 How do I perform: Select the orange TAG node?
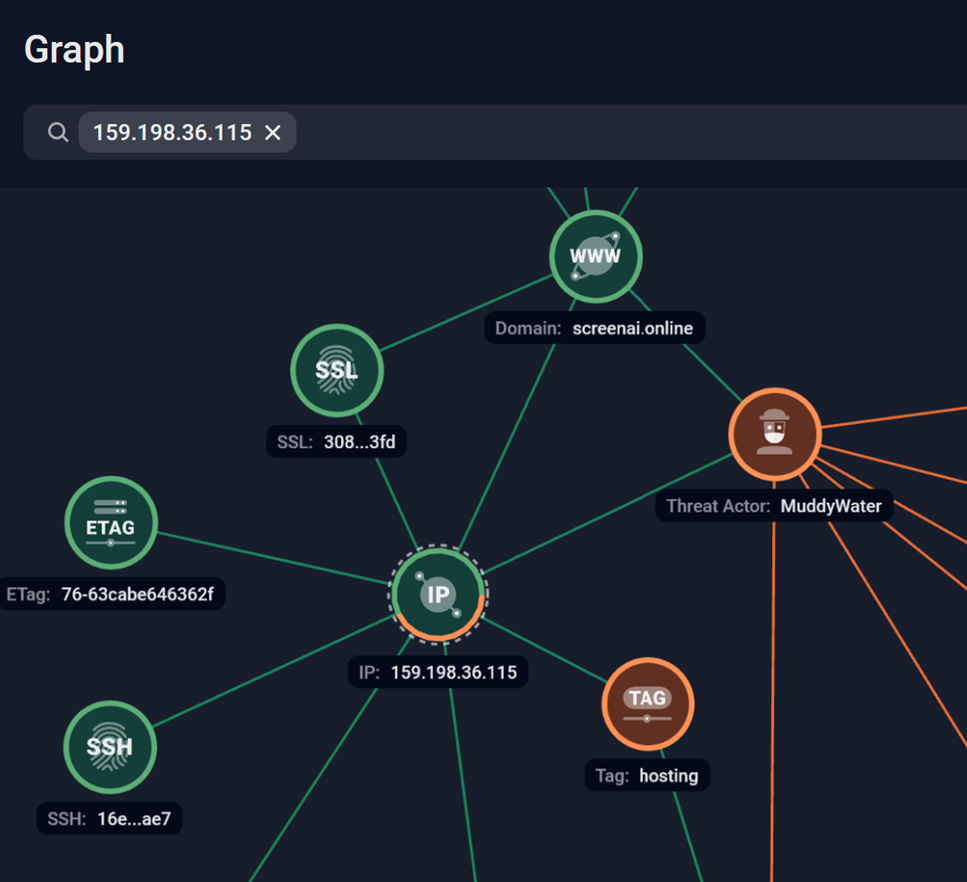[647, 703]
